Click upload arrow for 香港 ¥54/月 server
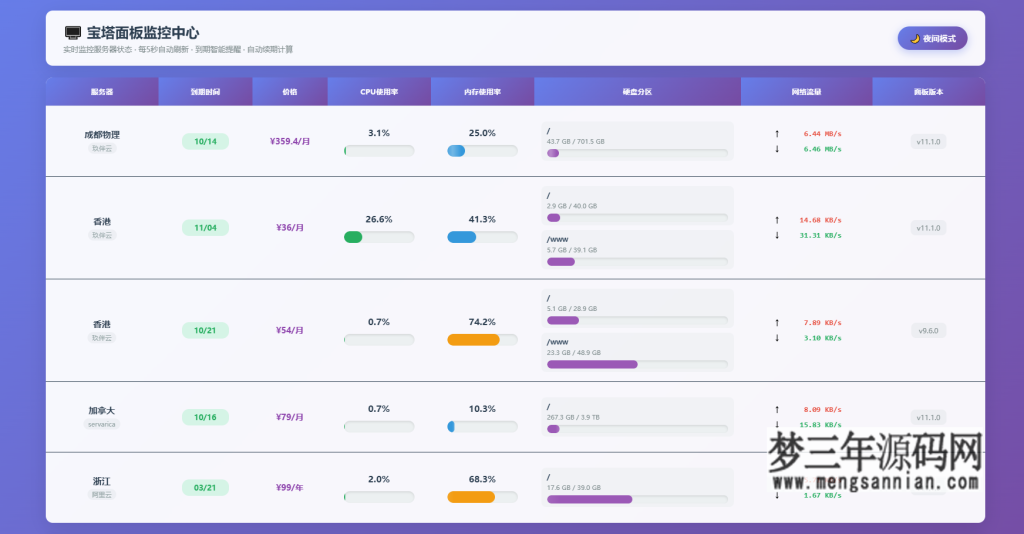The image size is (1024, 534). click(777, 323)
